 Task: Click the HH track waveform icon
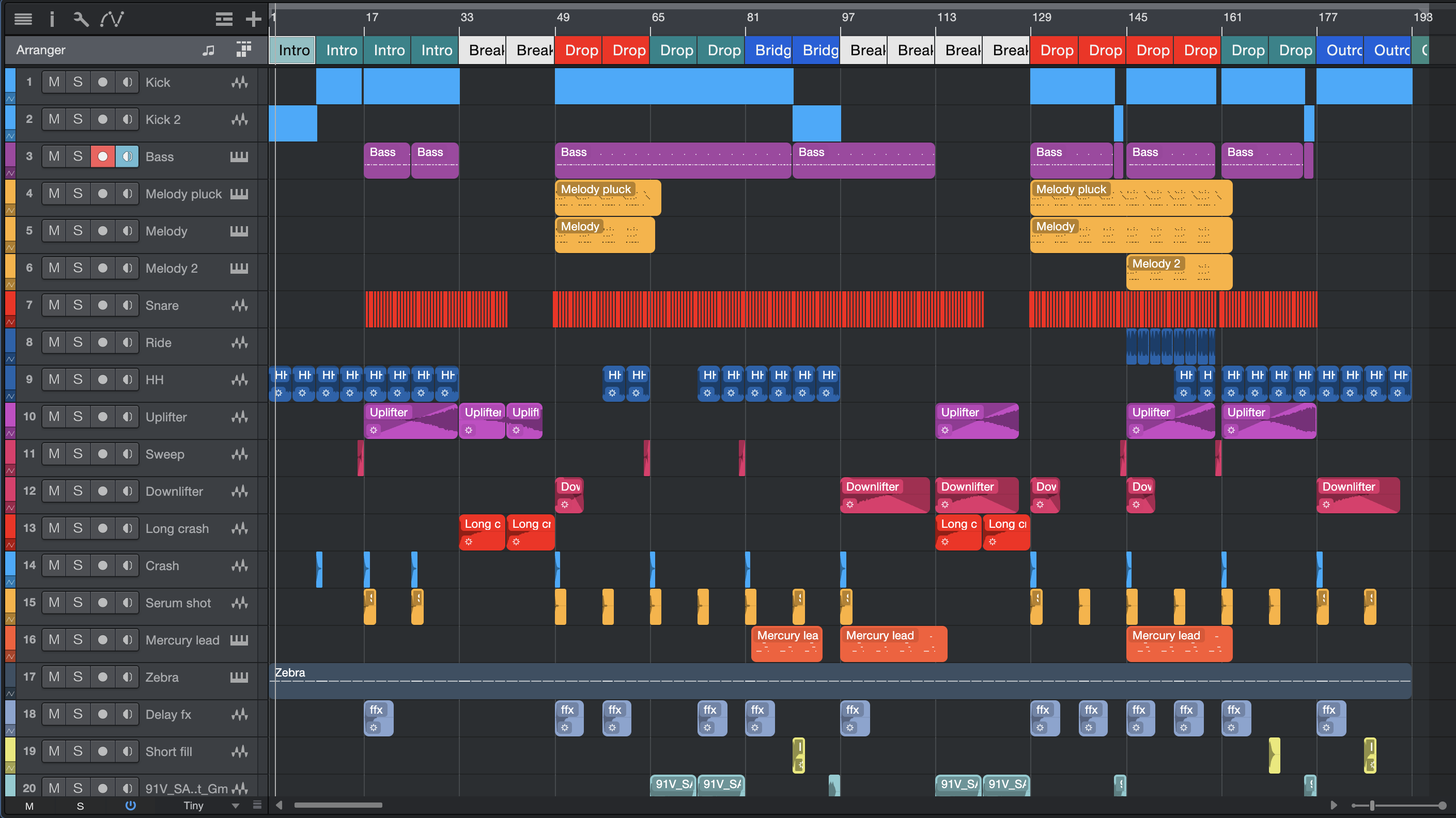click(x=240, y=380)
